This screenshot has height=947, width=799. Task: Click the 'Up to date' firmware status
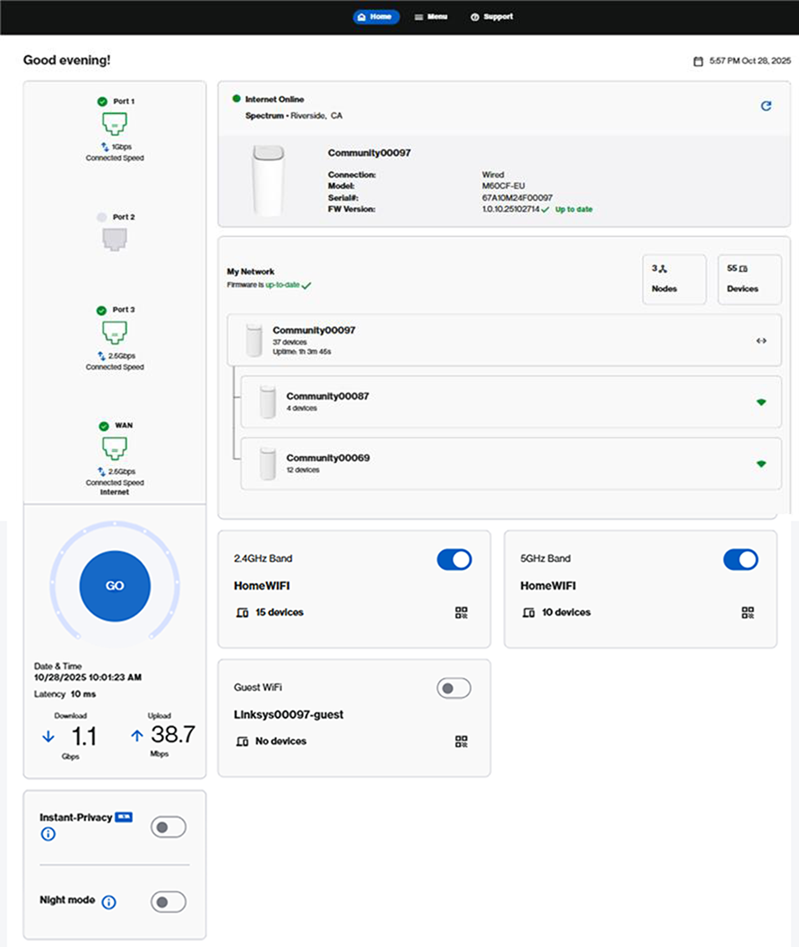tap(574, 210)
